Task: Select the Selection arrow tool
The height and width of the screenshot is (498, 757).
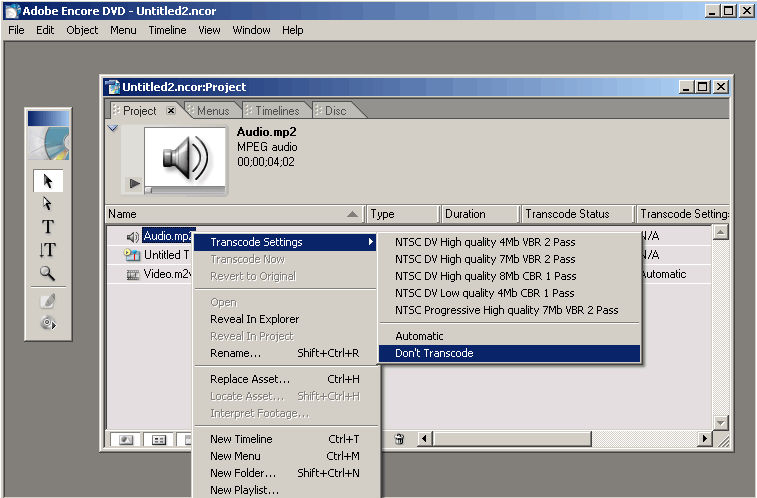Action: click(48, 181)
